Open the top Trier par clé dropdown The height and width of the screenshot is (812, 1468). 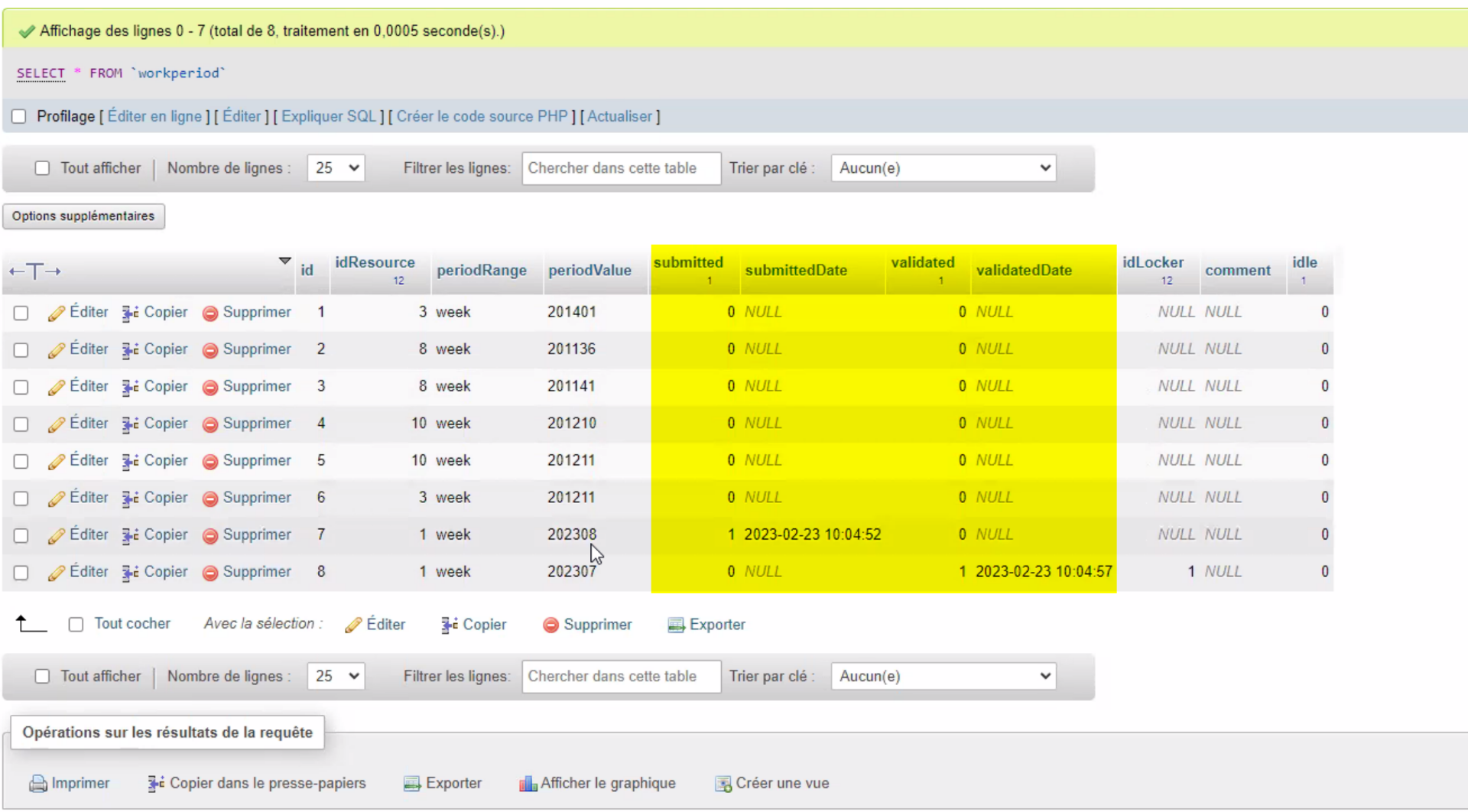click(x=943, y=168)
